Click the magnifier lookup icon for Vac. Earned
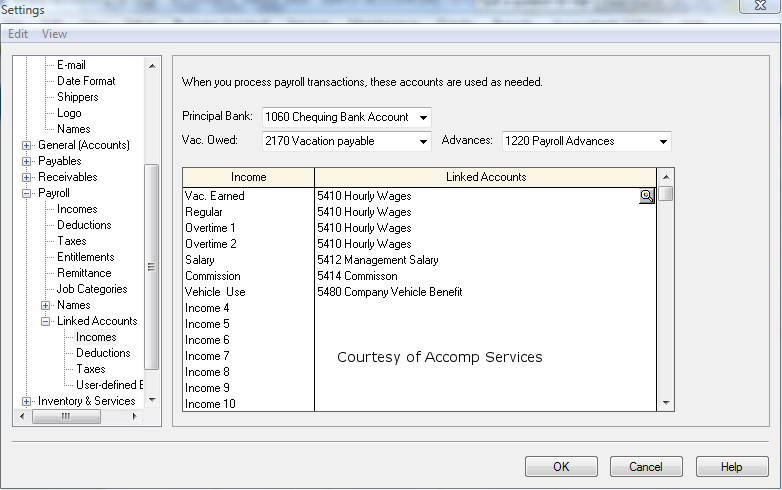Viewport: 782px width, 490px height. click(x=646, y=196)
